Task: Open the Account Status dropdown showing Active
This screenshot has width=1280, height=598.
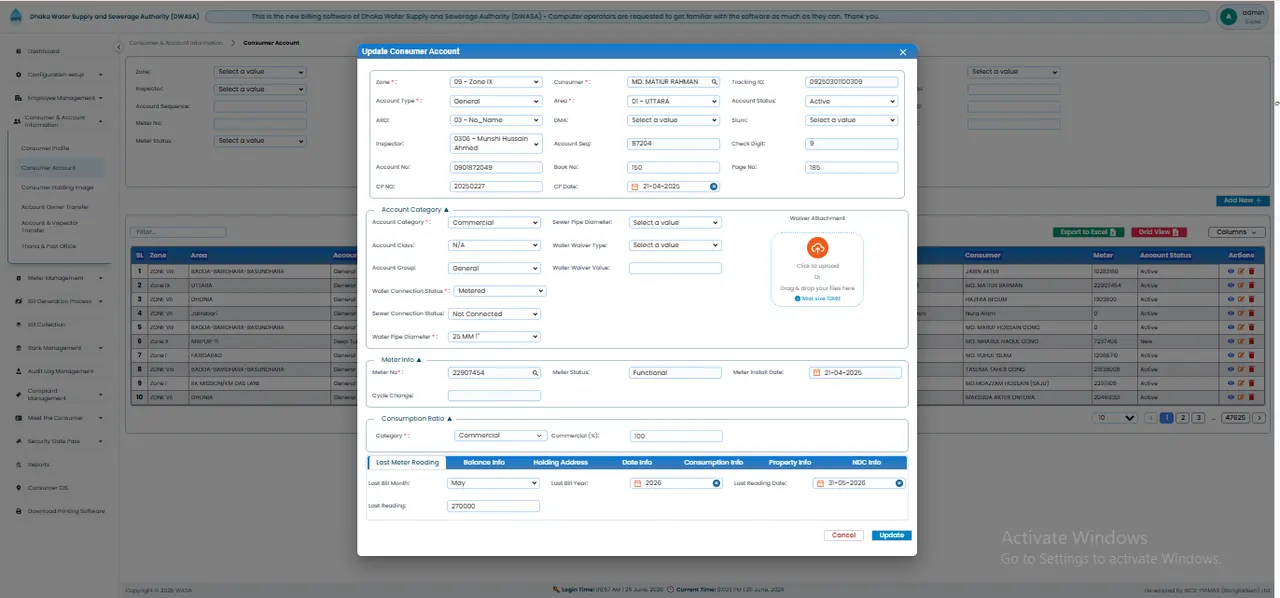Action: click(851, 101)
